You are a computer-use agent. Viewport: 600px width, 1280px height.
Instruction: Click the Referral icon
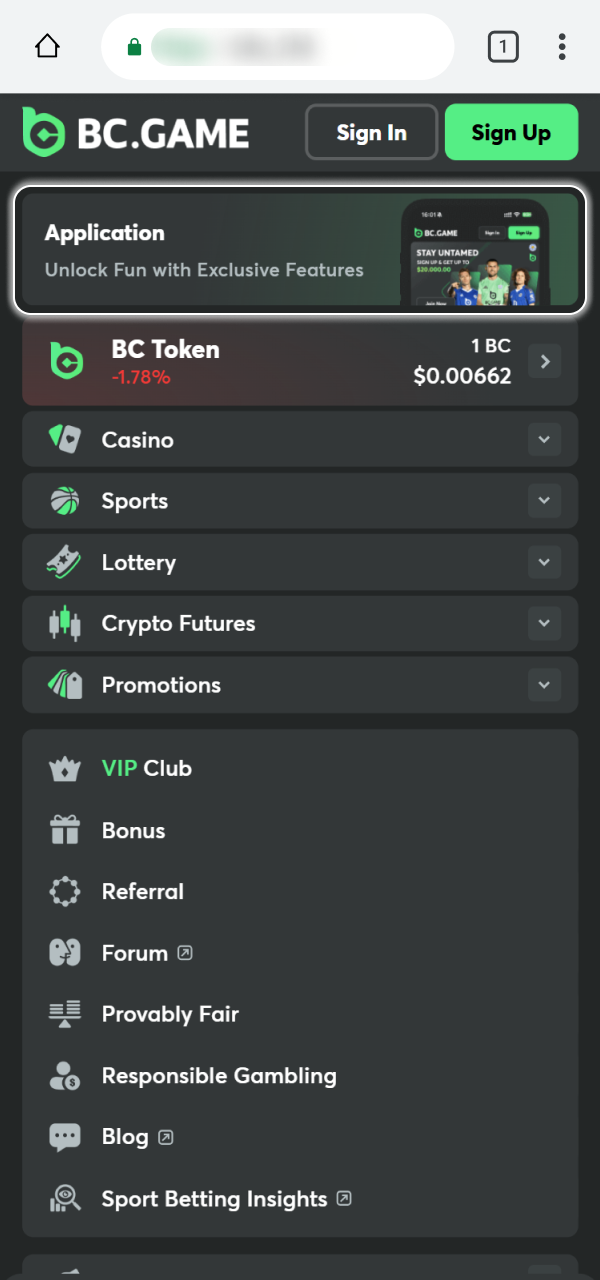coord(64,891)
